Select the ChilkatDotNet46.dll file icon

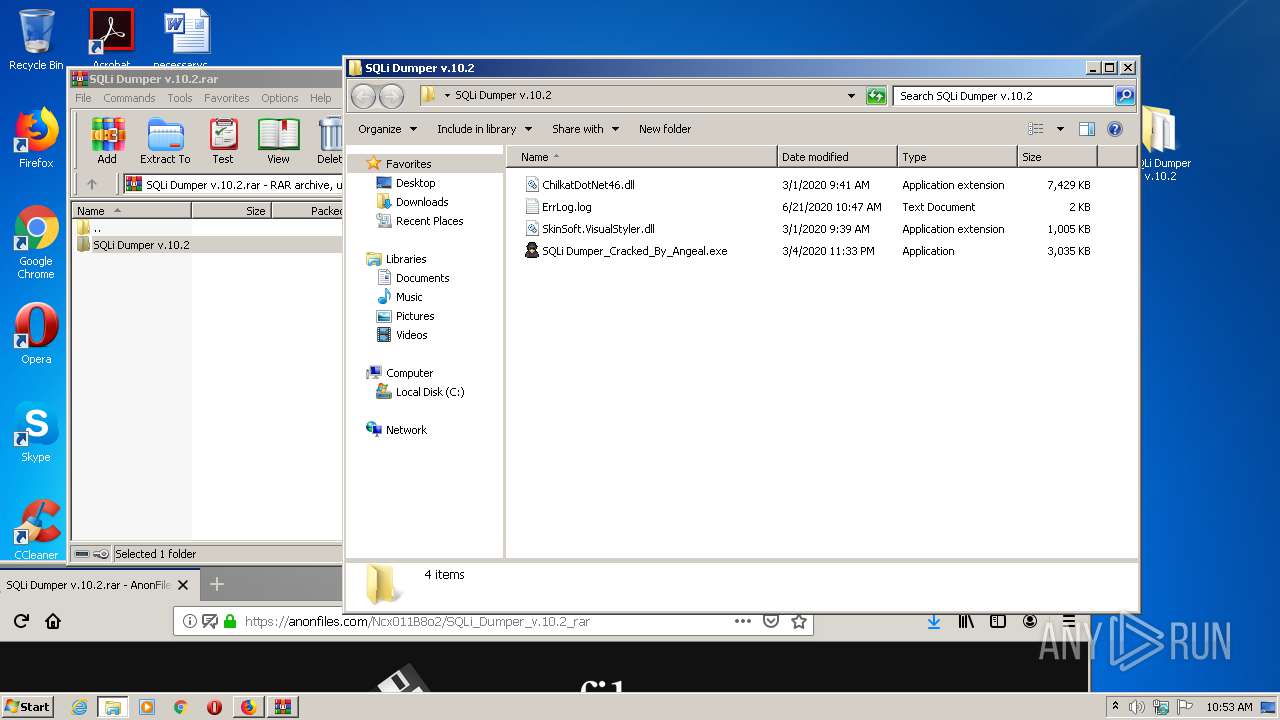pos(532,185)
